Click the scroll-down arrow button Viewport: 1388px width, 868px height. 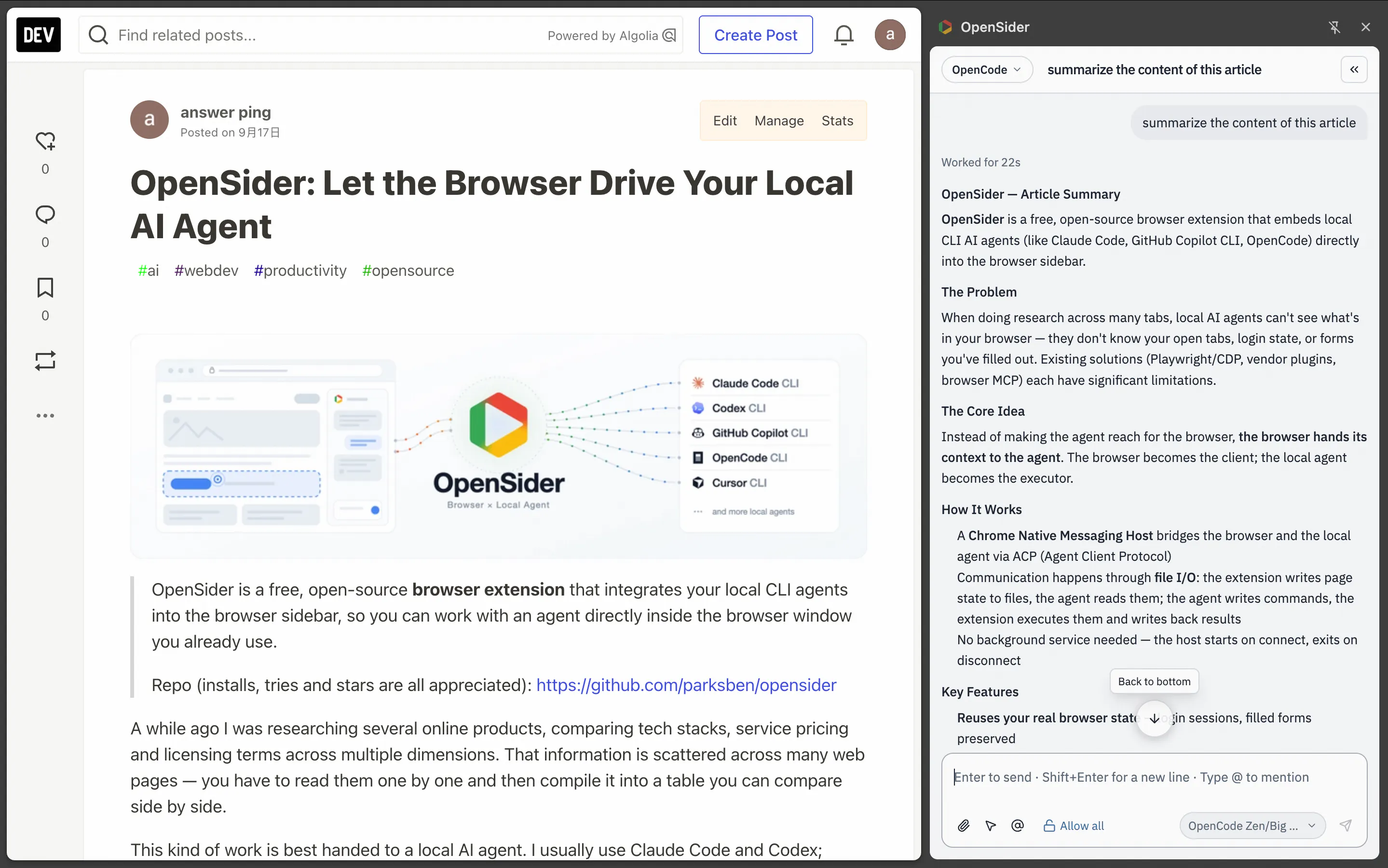pyautogui.click(x=1155, y=718)
